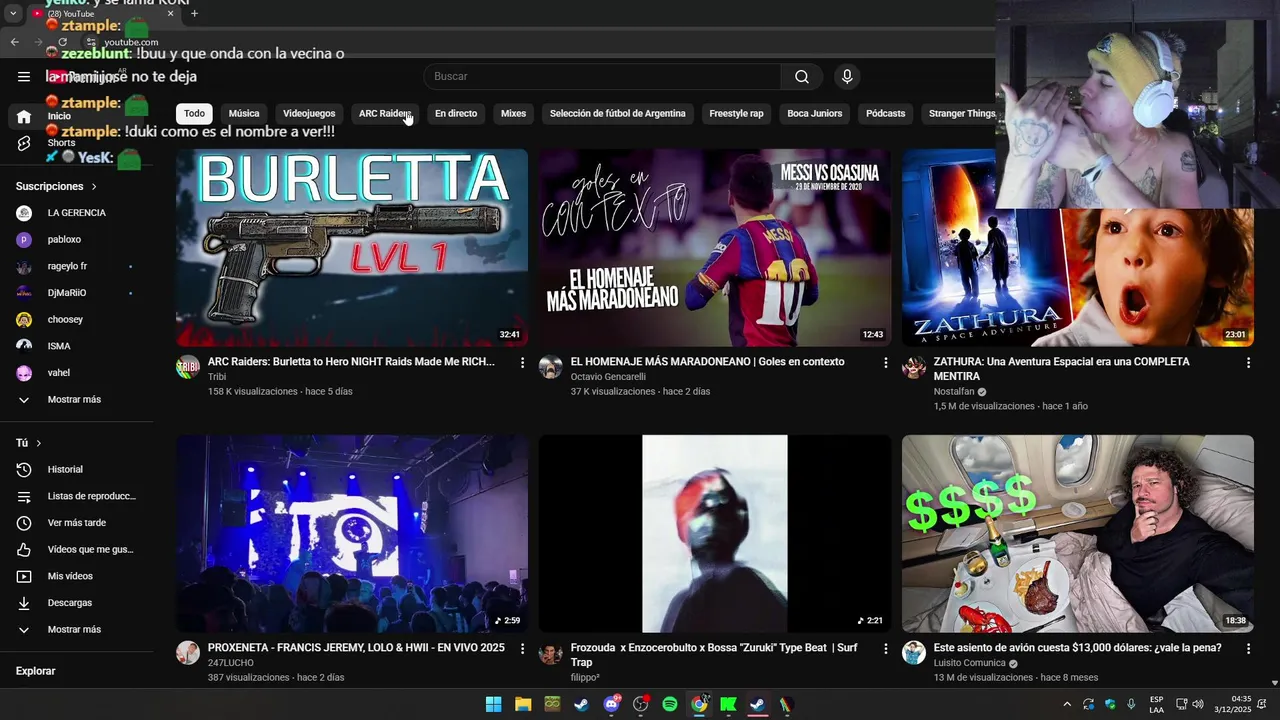Viewport: 1280px width, 720px height.
Task: Open the Windows Start menu
Action: click(x=493, y=704)
